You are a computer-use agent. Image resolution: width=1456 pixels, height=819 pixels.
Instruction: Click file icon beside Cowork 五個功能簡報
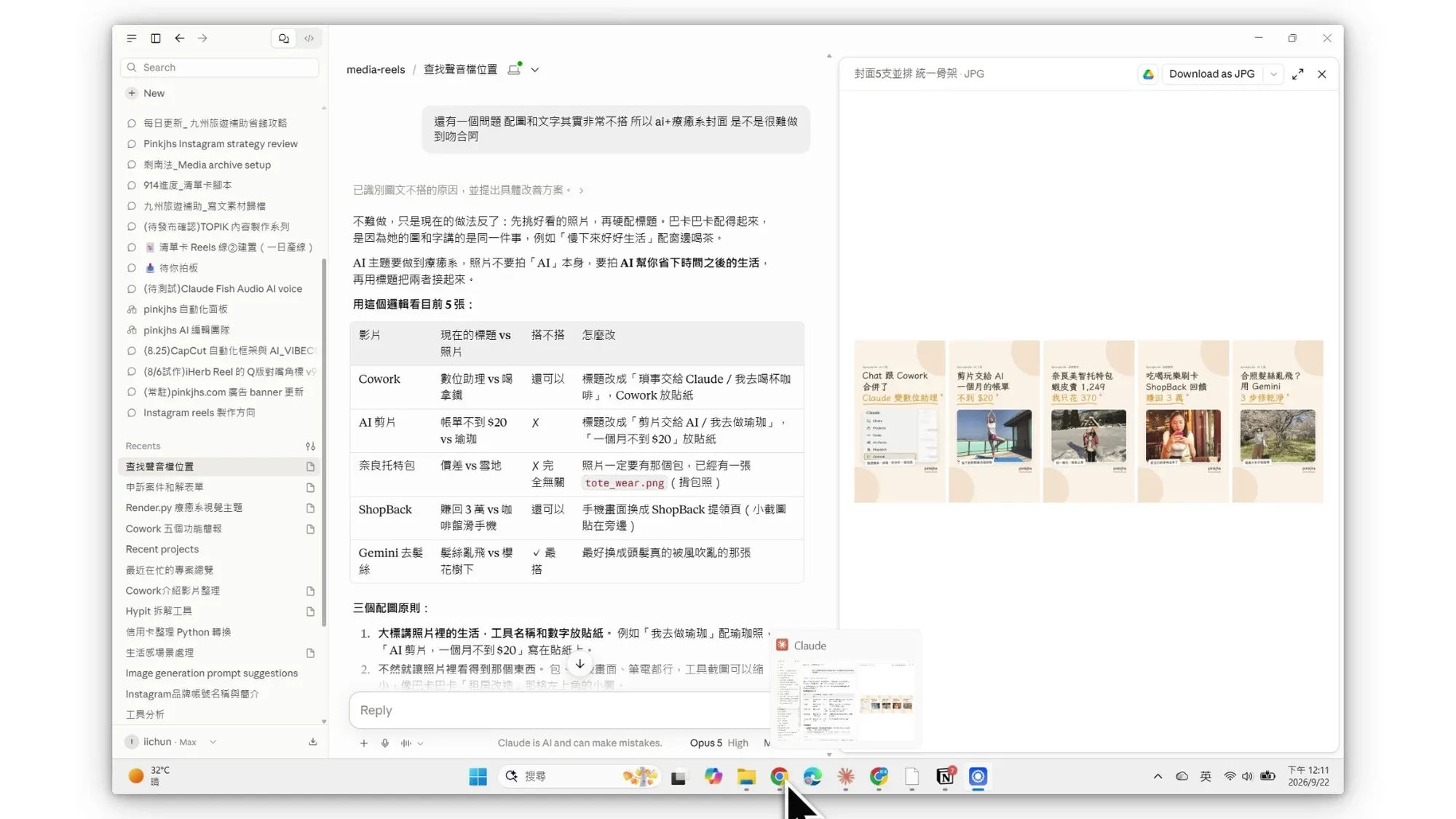tap(311, 529)
